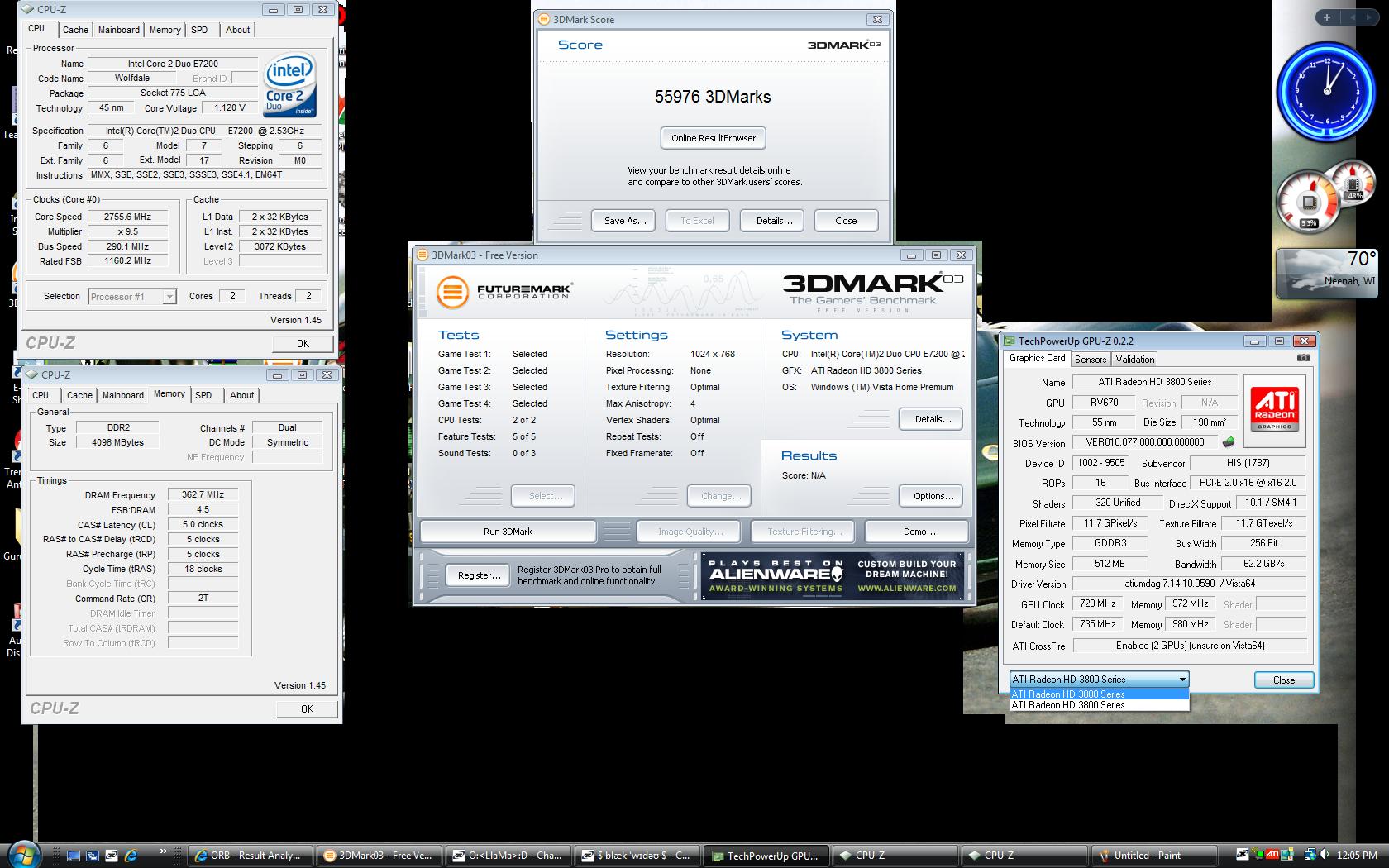The width and height of the screenshot is (1389, 868).
Task: Click the Switch Between Windows quick launch icon
Action: [93, 856]
